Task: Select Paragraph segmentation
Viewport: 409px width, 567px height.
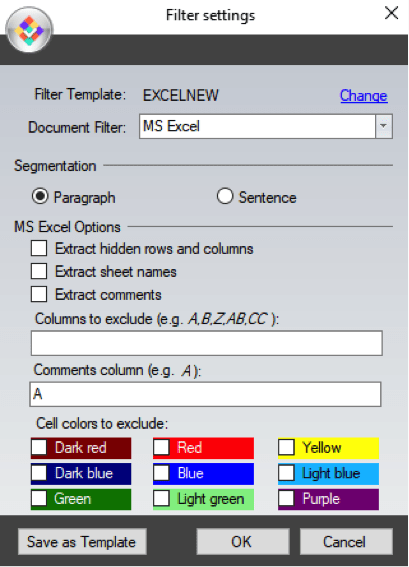Action: coord(40,197)
